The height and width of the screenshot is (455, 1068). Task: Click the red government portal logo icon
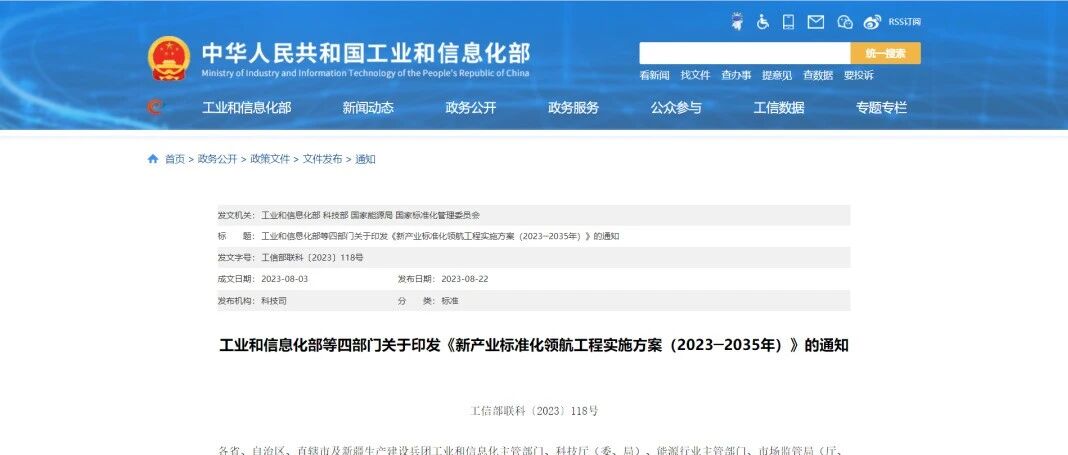[x=155, y=107]
